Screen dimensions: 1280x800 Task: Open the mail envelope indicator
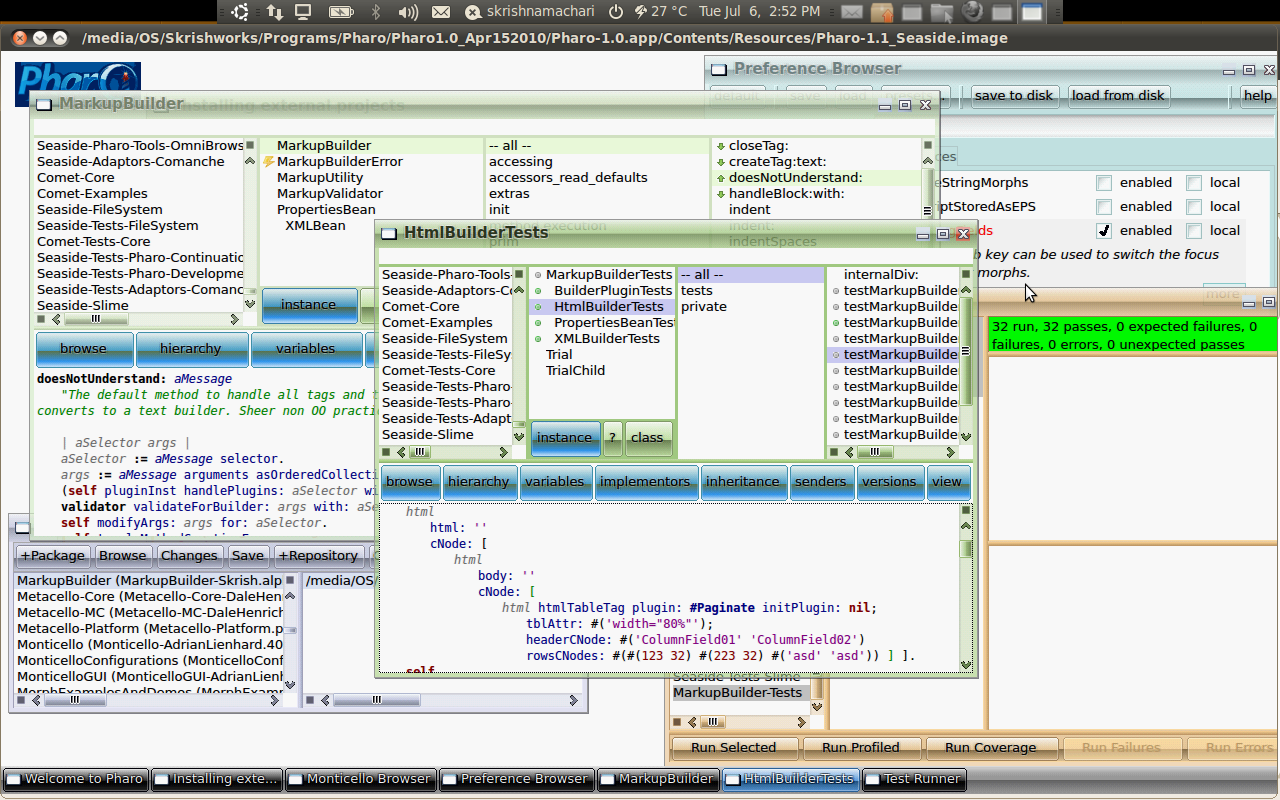(440, 12)
